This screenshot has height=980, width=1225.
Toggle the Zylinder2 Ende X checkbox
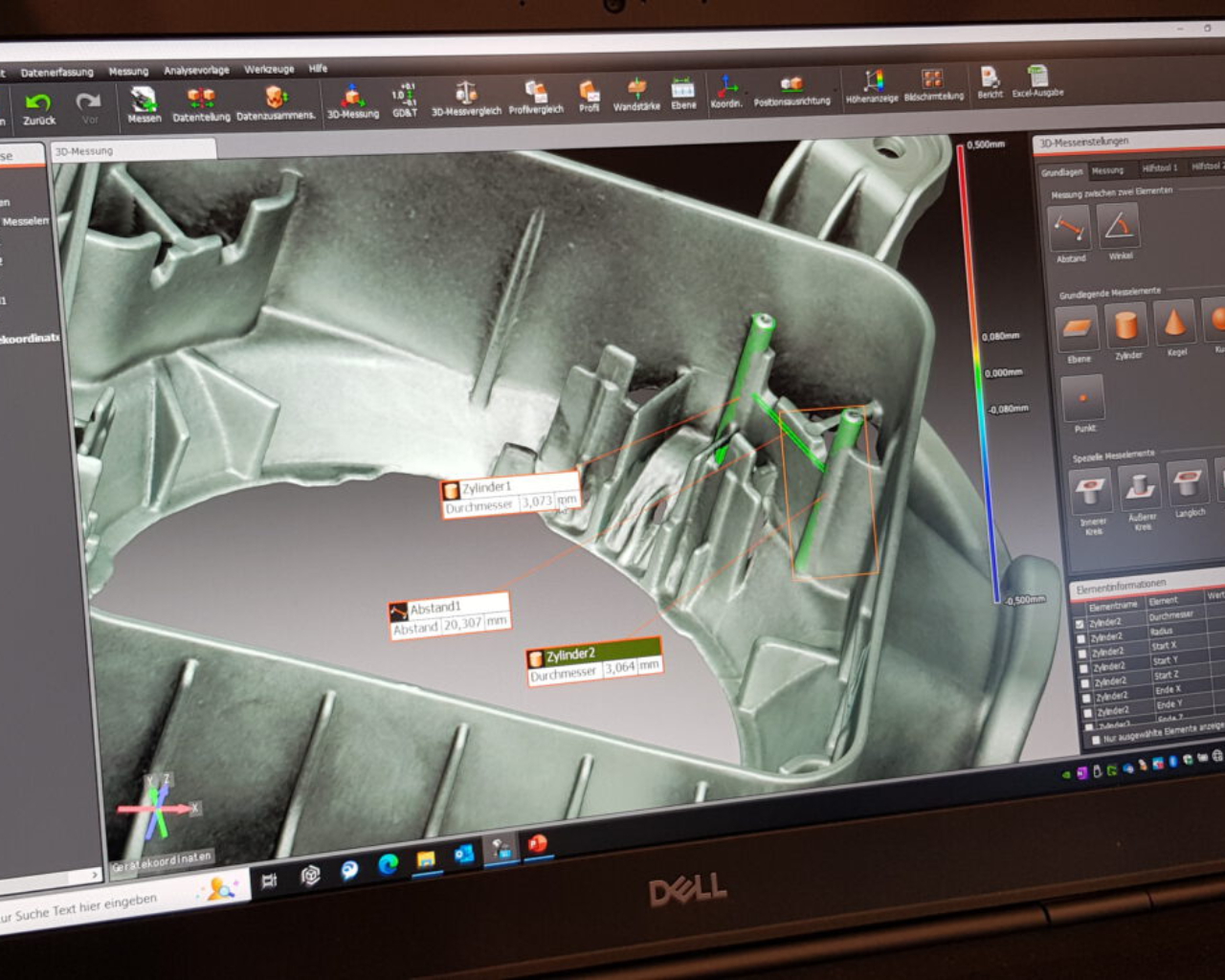coord(1086,698)
